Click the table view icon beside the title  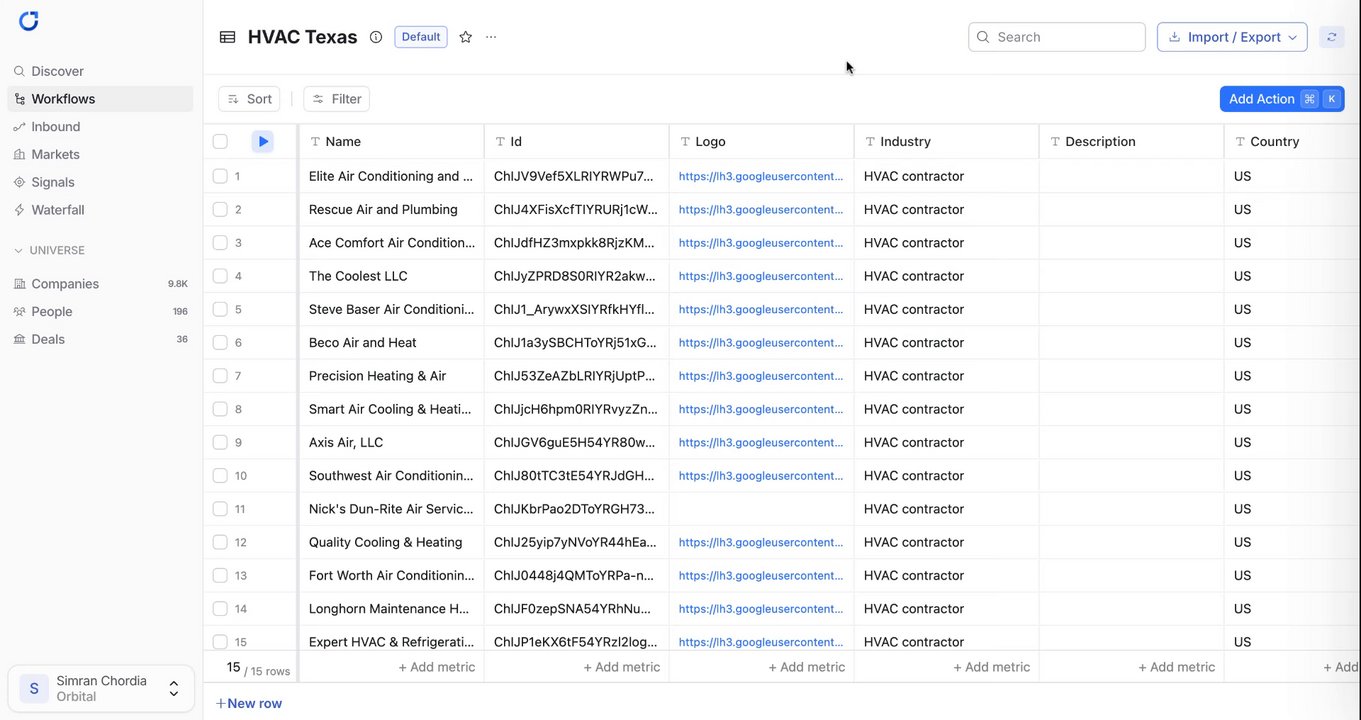(x=228, y=37)
